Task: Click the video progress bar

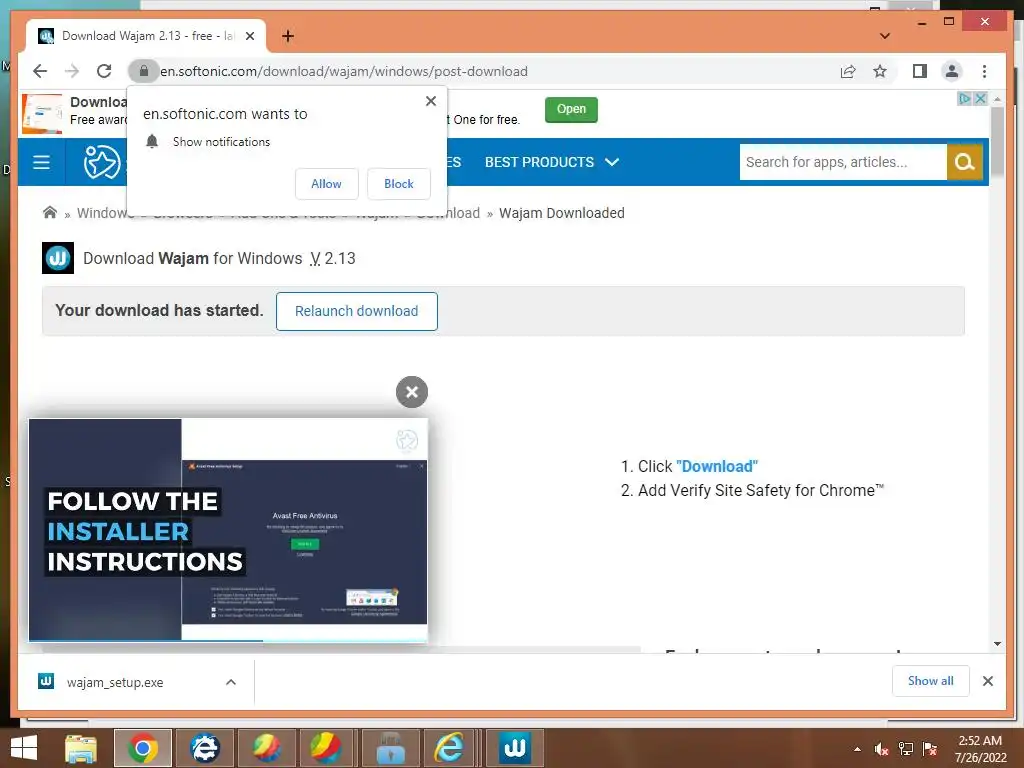Action: 229,641
